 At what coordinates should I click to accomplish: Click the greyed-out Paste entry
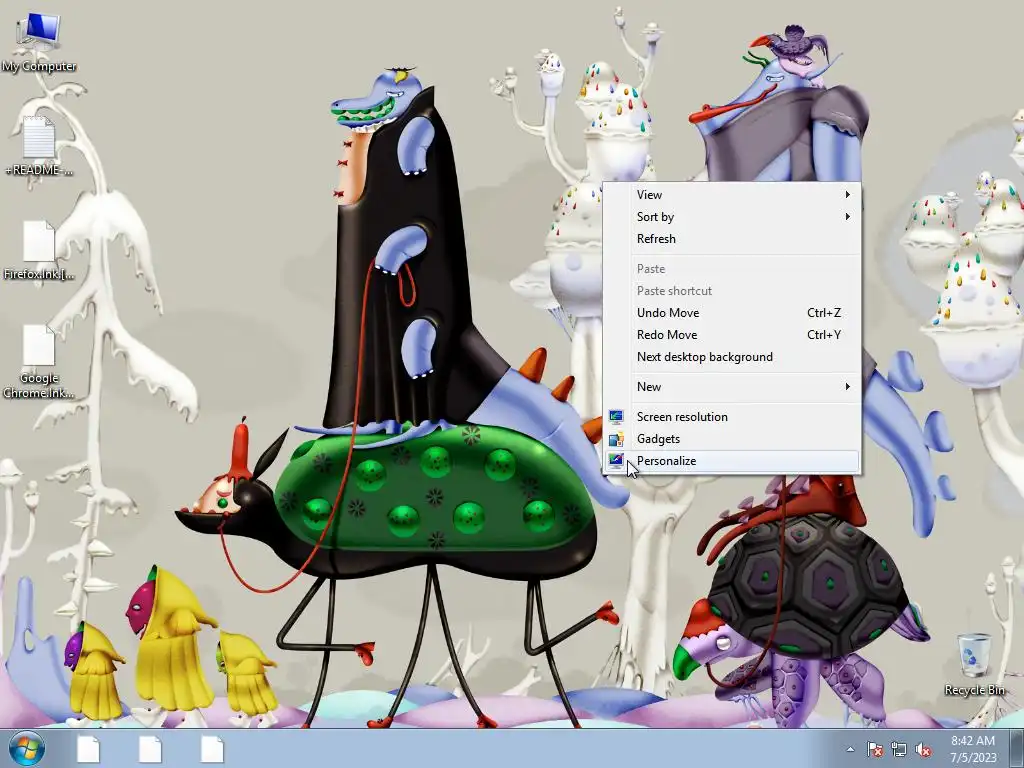coord(731,269)
